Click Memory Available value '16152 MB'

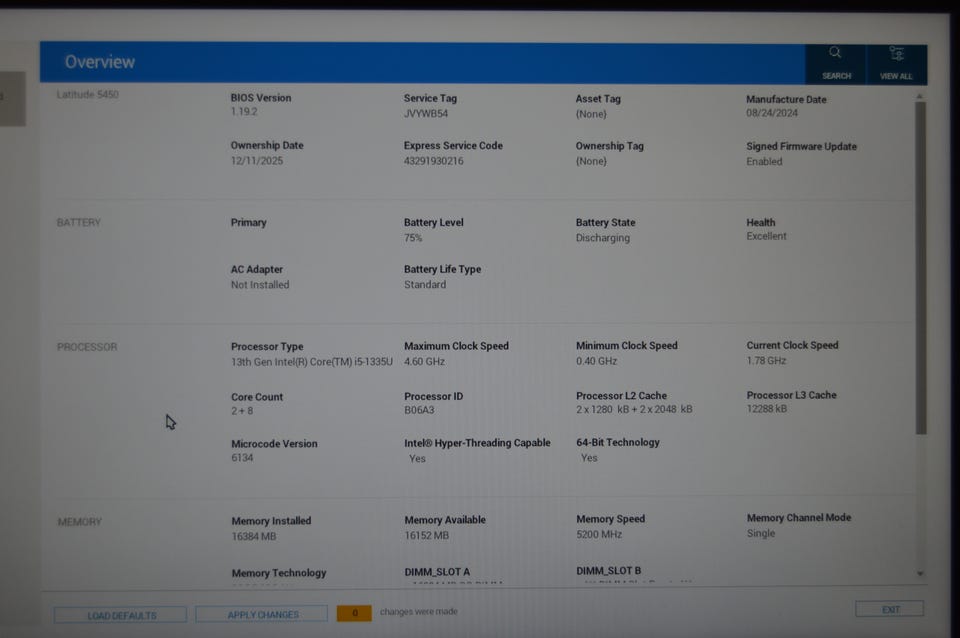427,535
